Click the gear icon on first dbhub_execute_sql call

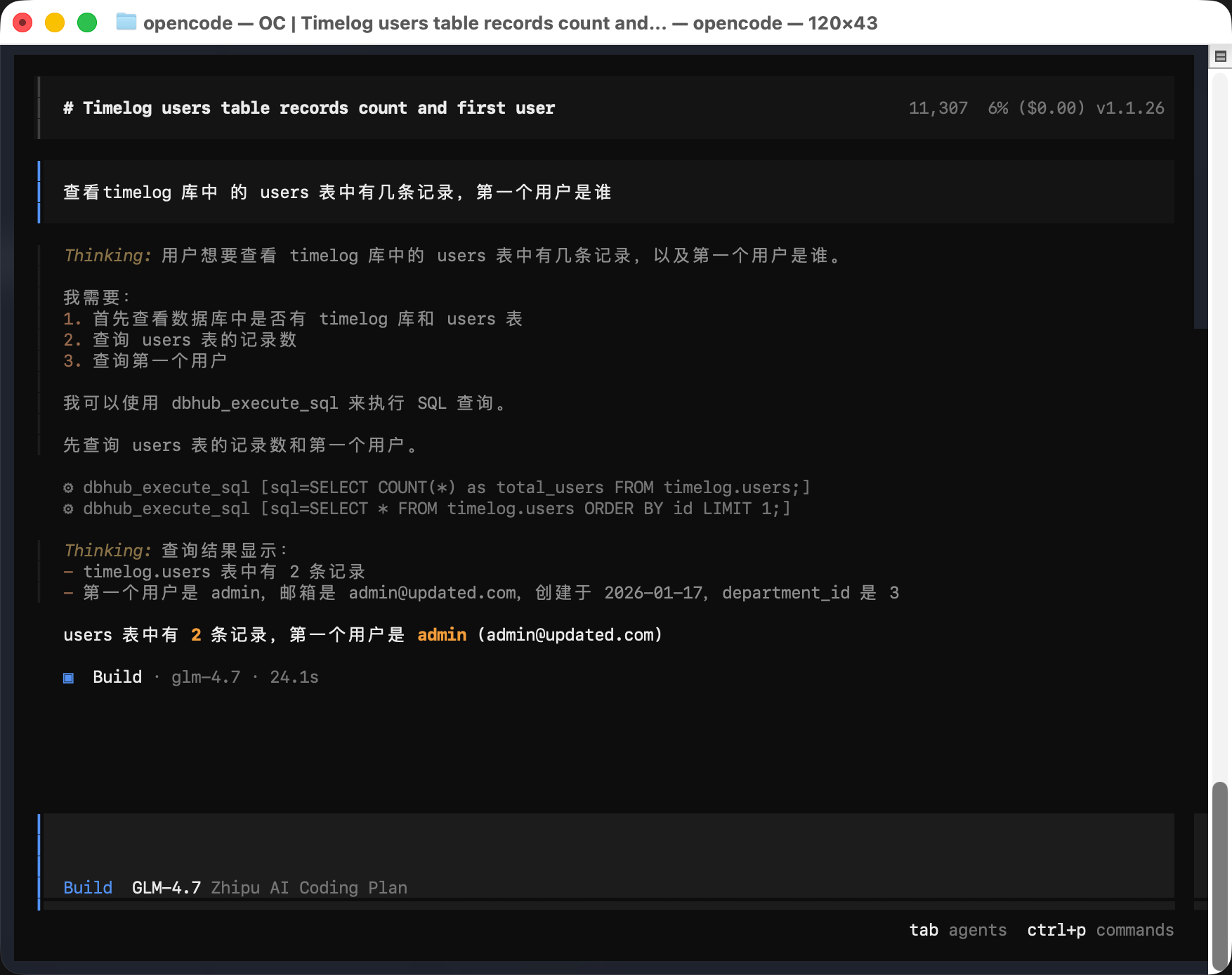pos(67,488)
